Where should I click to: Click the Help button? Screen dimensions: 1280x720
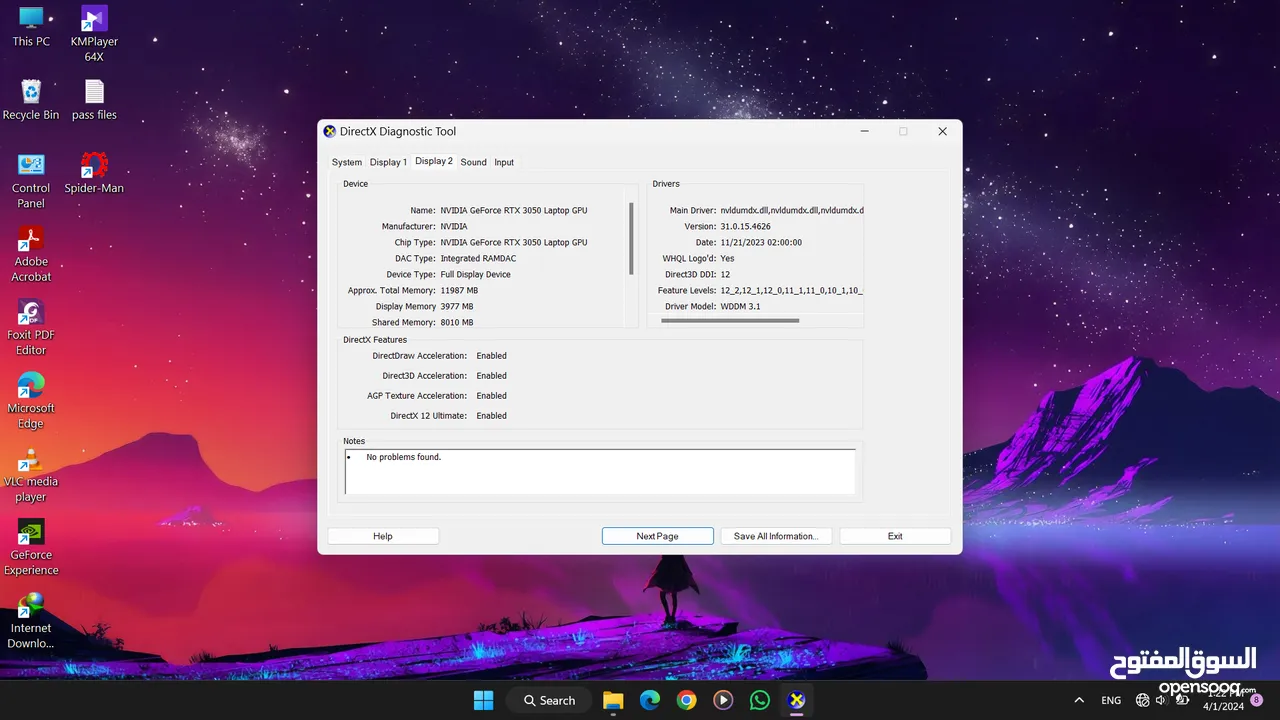[383, 536]
